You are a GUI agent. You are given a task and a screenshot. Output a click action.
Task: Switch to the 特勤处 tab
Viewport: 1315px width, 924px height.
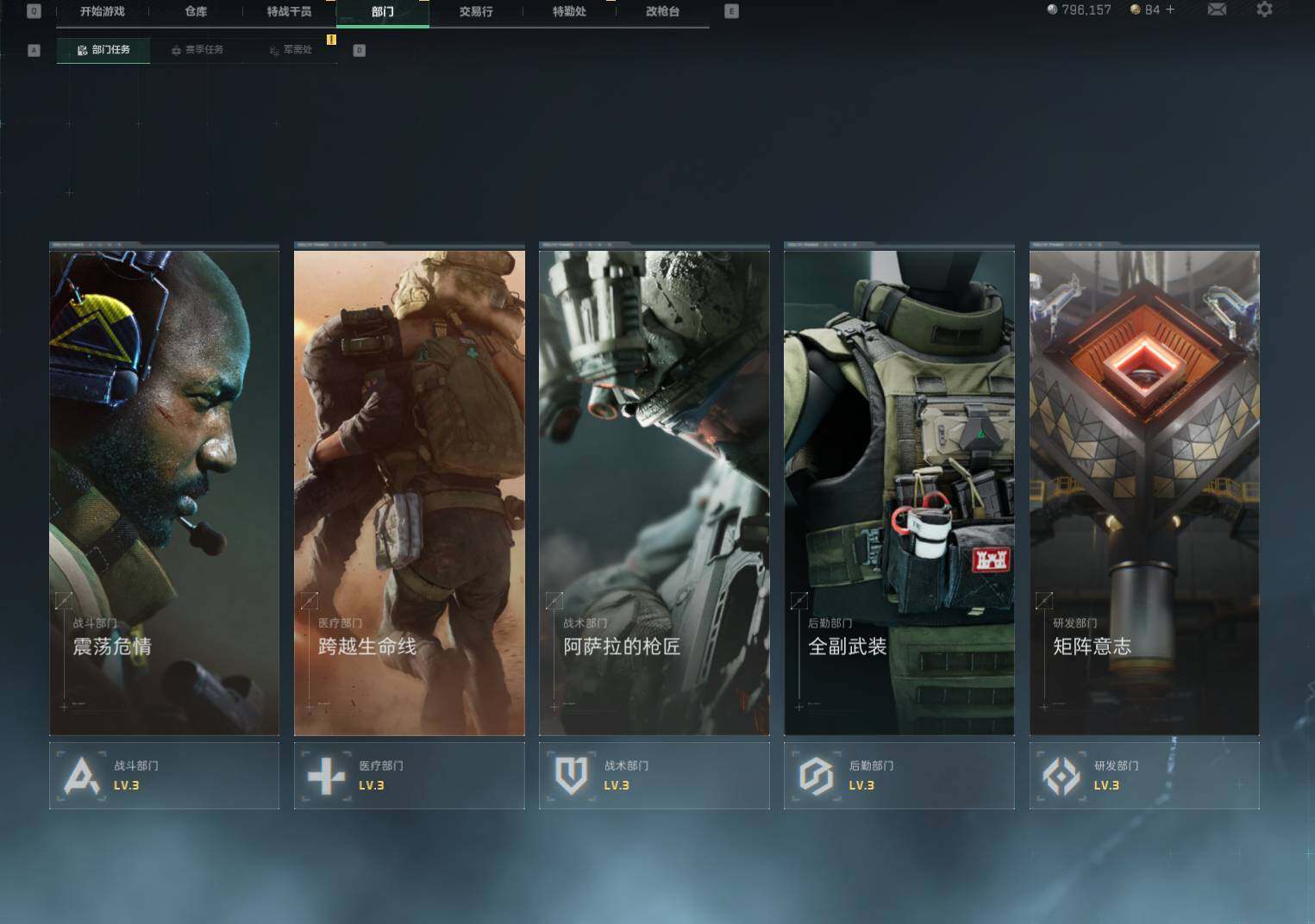pyautogui.click(x=569, y=11)
